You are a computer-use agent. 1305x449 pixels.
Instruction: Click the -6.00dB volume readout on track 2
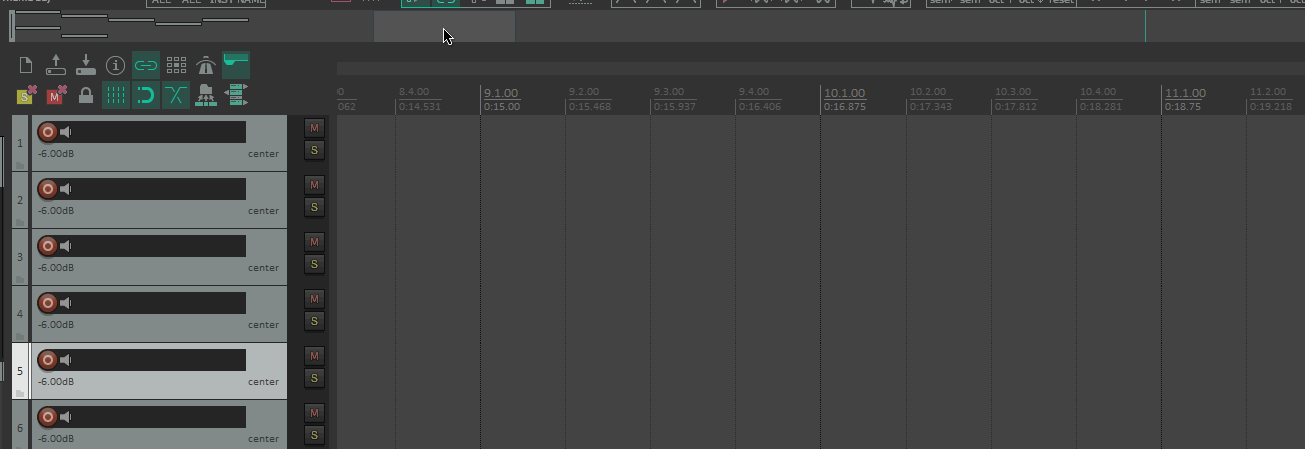(x=56, y=211)
